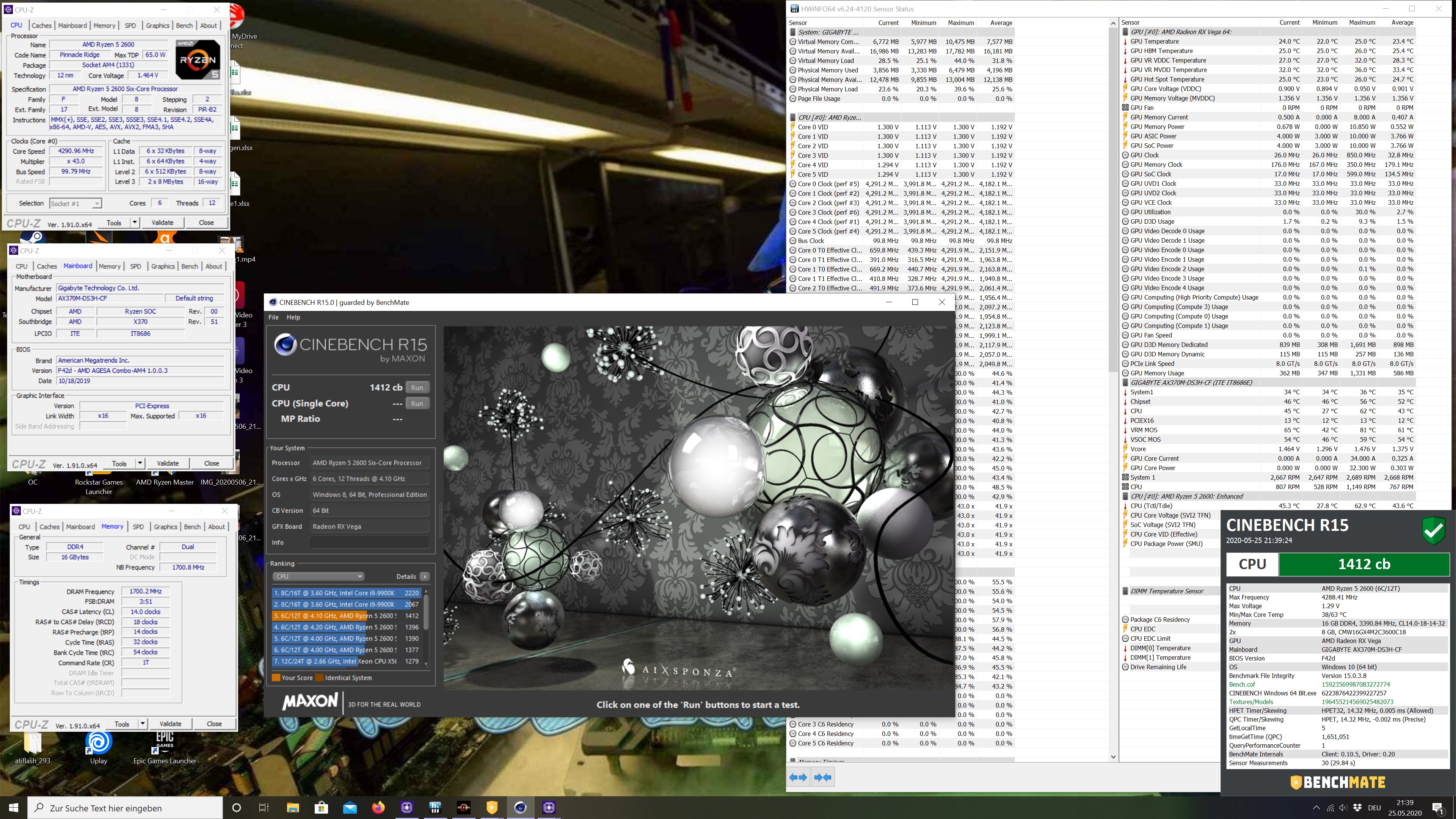Image resolution: width=1456 pixels, height=819 pixels.
Task: Open the Windows Start menu
Action: pyautogui.click(x=14, y=807)
